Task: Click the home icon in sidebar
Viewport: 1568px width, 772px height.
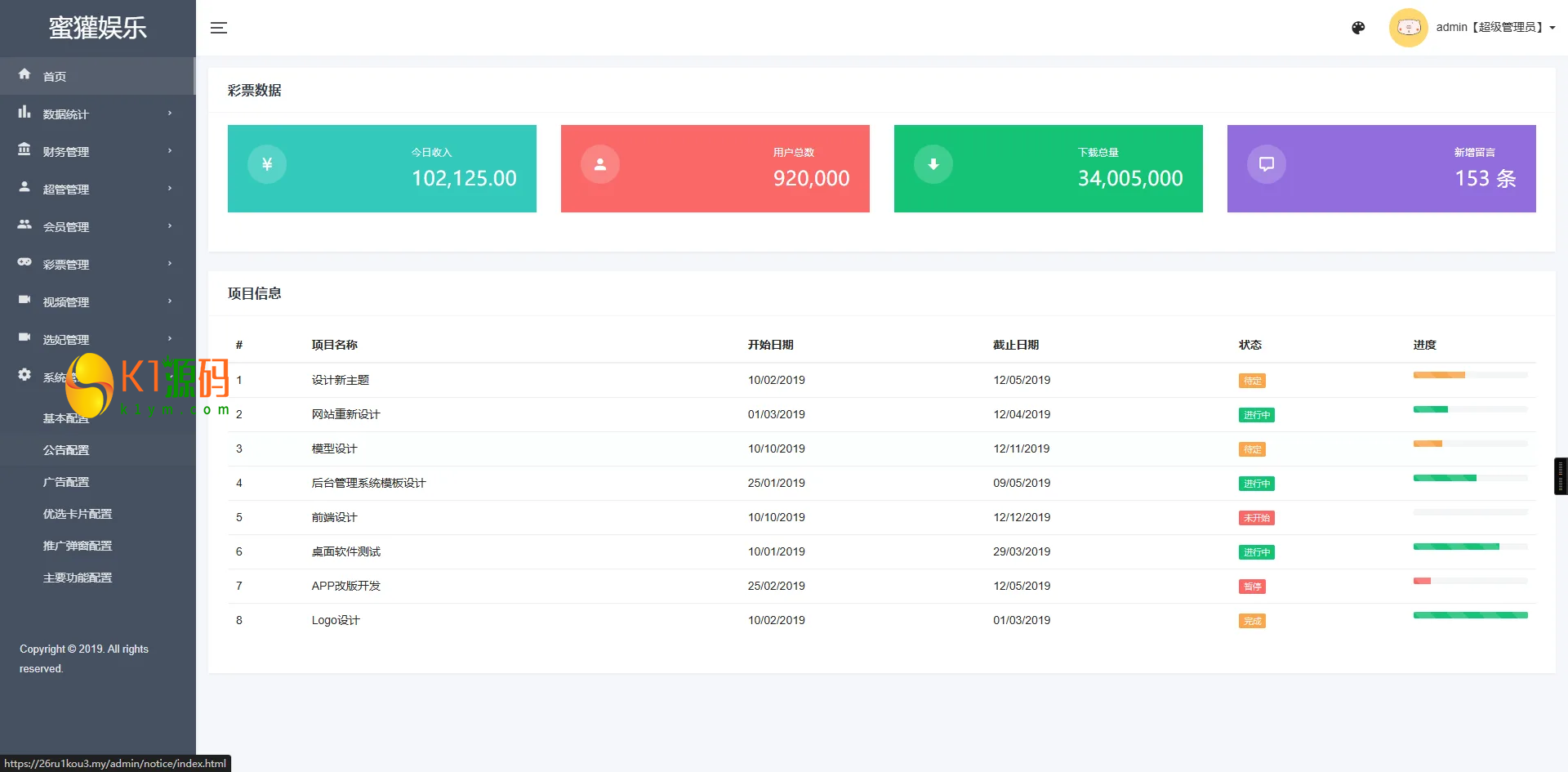Action: click(24, 74)
